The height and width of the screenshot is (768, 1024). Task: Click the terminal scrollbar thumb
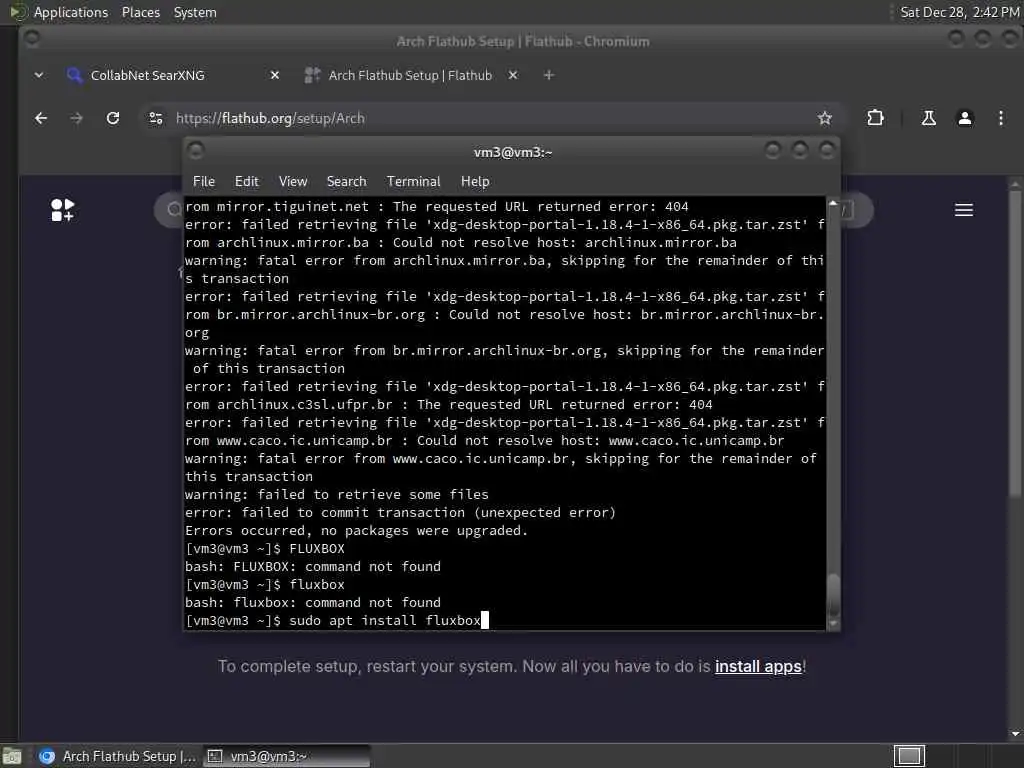click(x=833, y=594)
